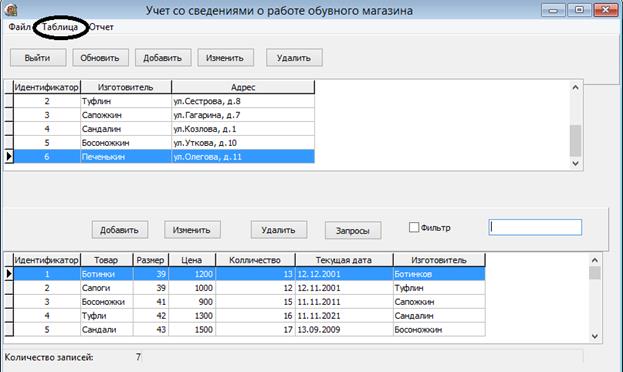Click the Обновить button

100,58
